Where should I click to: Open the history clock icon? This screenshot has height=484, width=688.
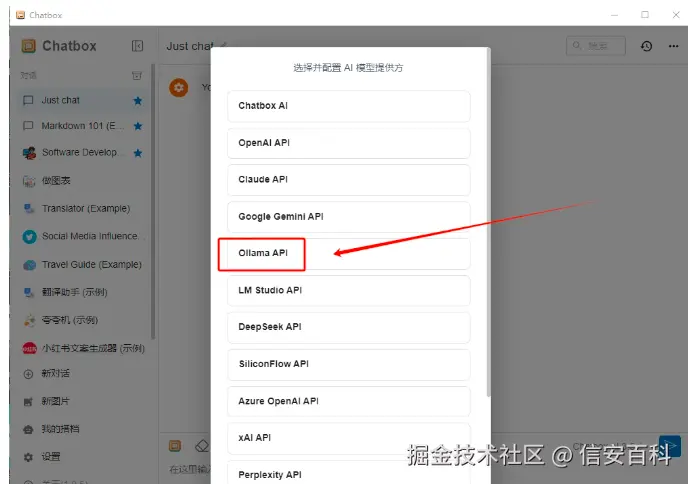(x=646, y=46)
